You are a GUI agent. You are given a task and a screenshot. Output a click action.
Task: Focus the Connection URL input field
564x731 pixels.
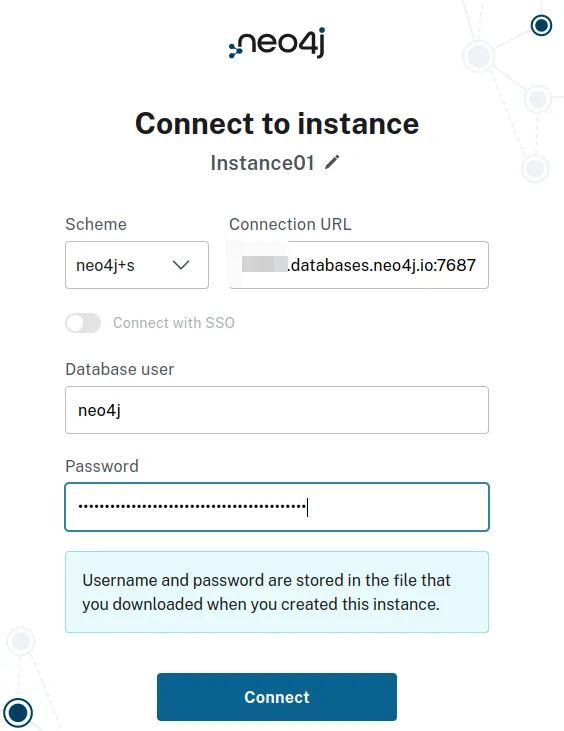(x=359, y=265)
